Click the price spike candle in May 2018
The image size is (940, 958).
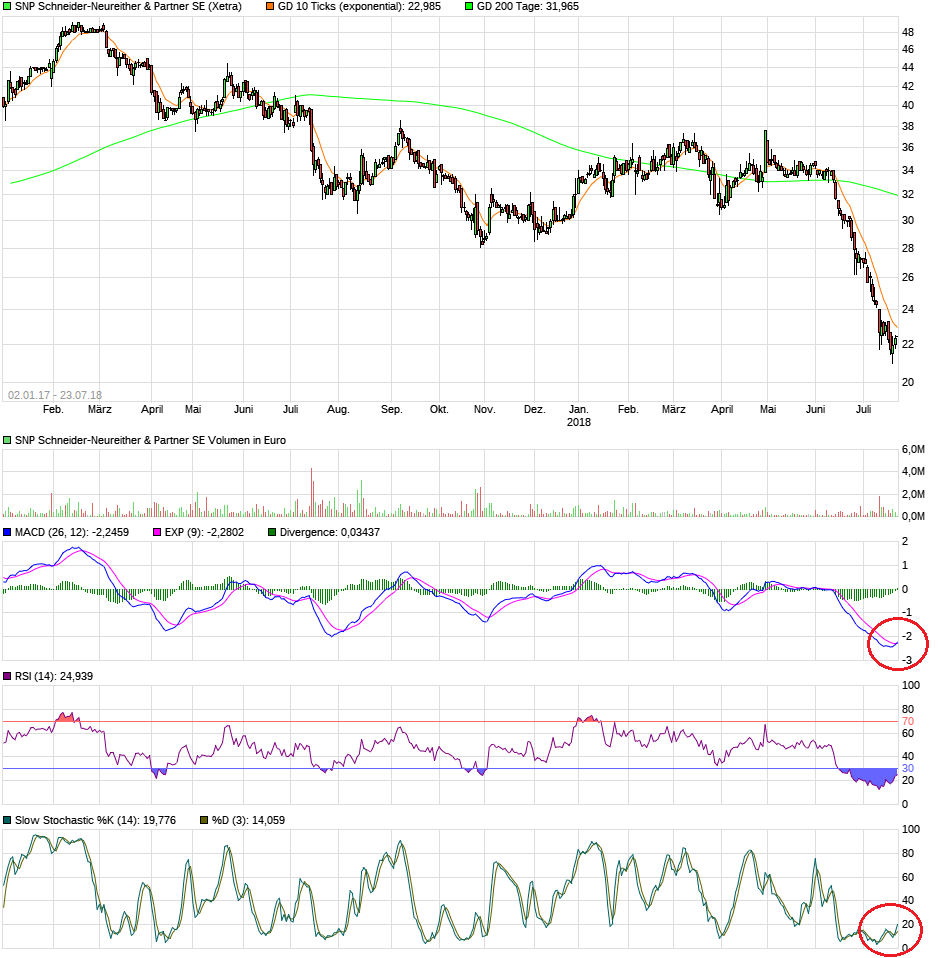pos(765,150)
